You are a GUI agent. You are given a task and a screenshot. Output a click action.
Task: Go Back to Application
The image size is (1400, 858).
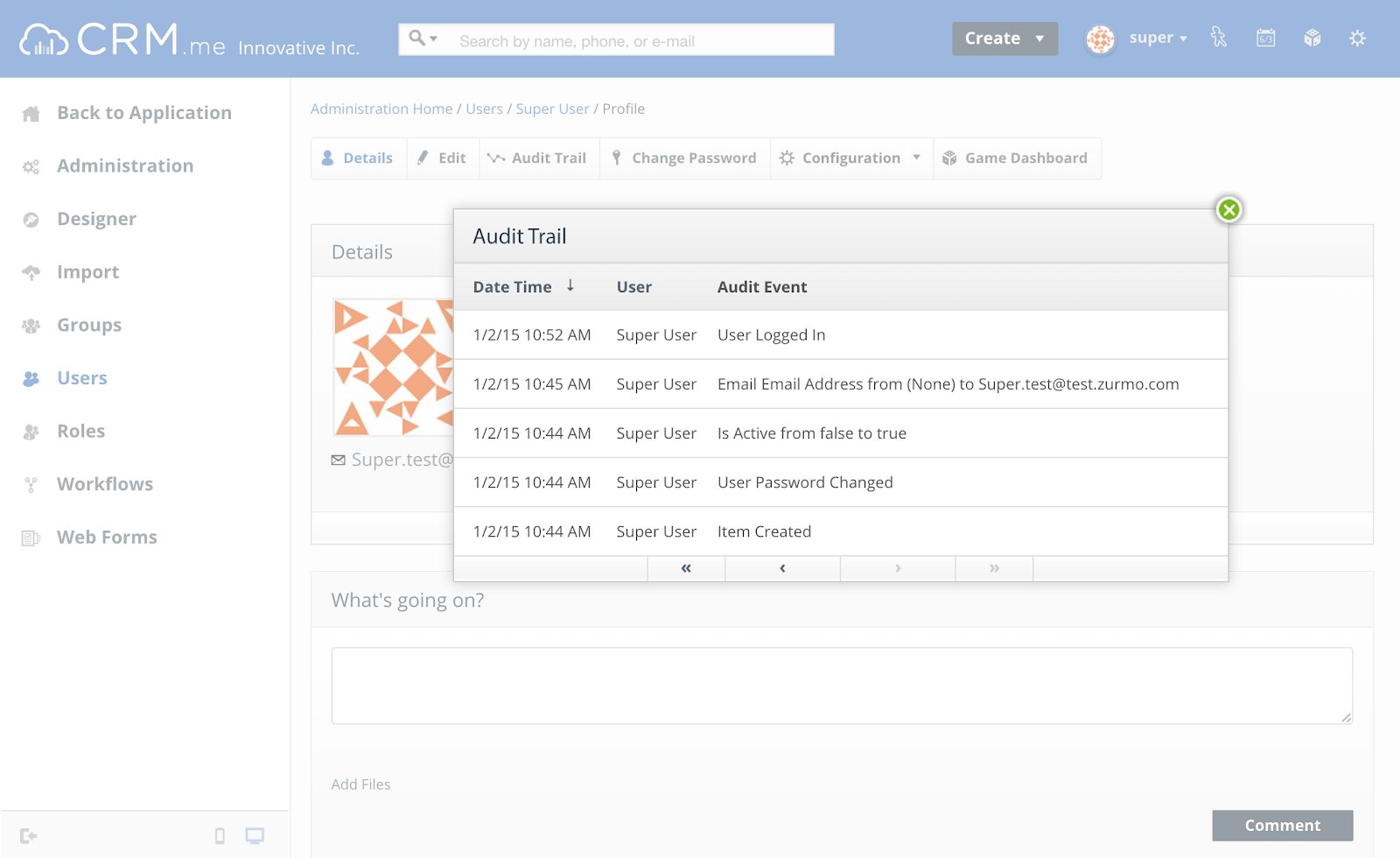point(144,113)
